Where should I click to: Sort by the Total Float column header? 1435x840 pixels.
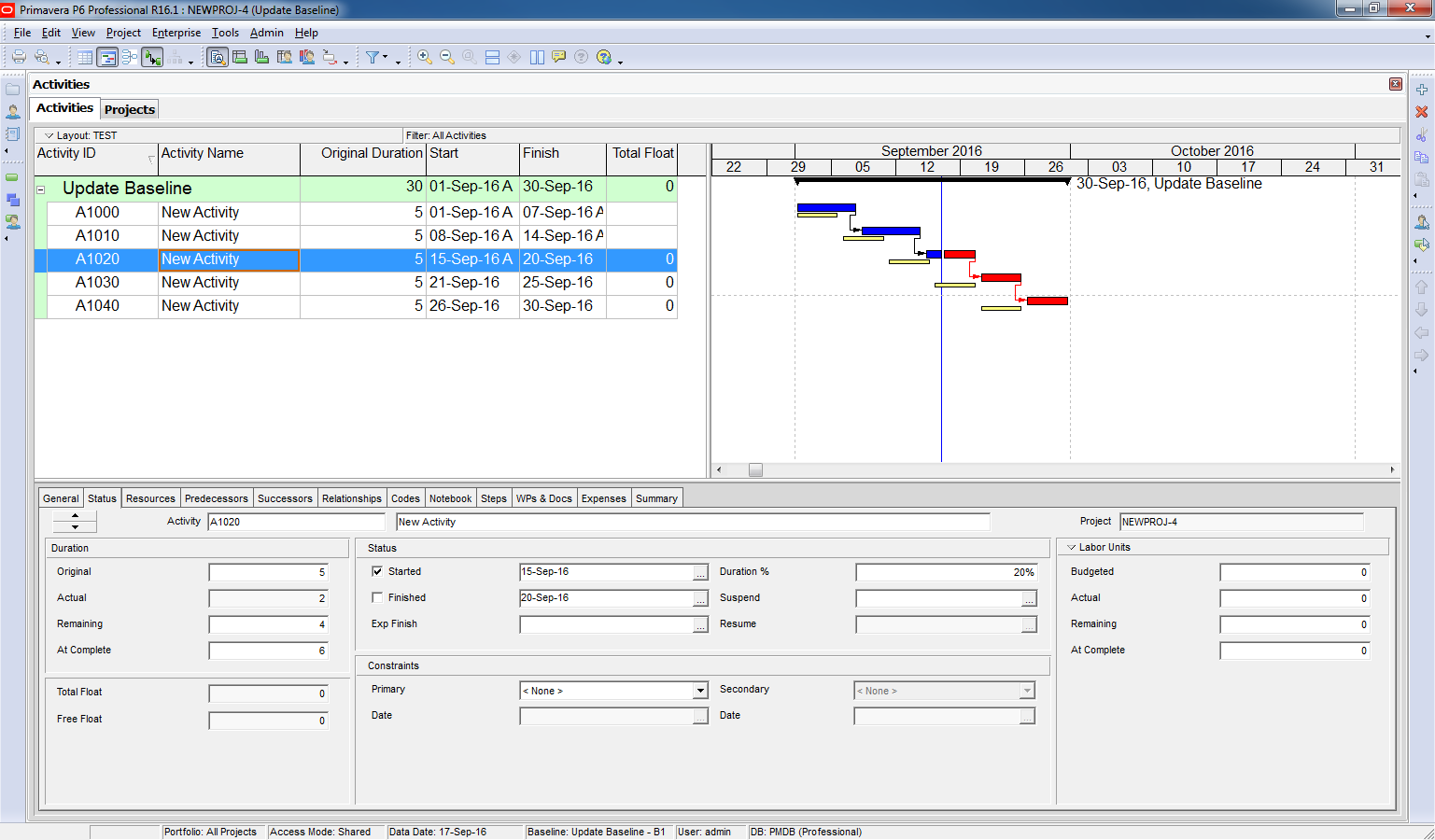(x=641, y=154)
